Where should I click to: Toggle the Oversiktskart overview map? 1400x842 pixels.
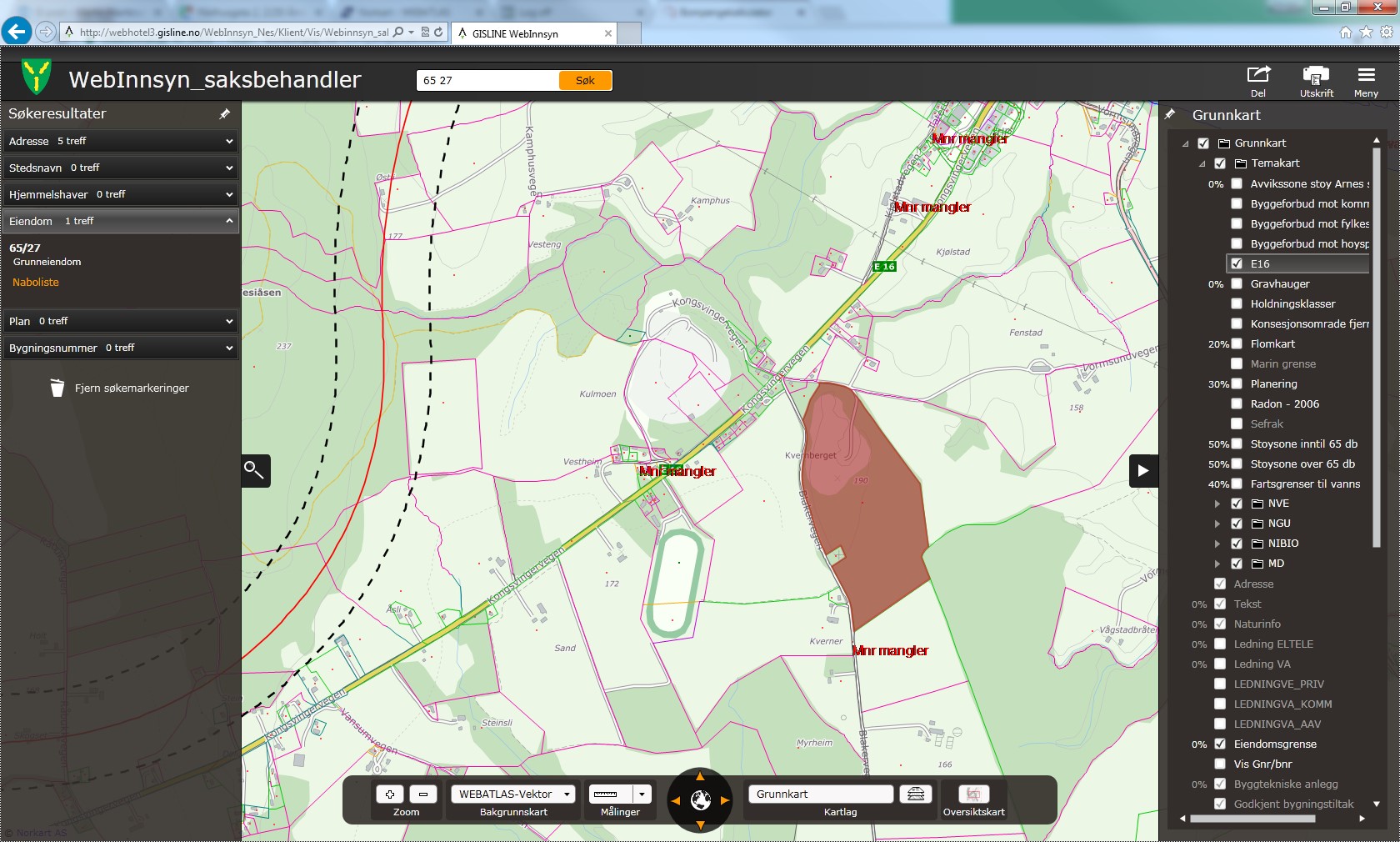(973, 794)
